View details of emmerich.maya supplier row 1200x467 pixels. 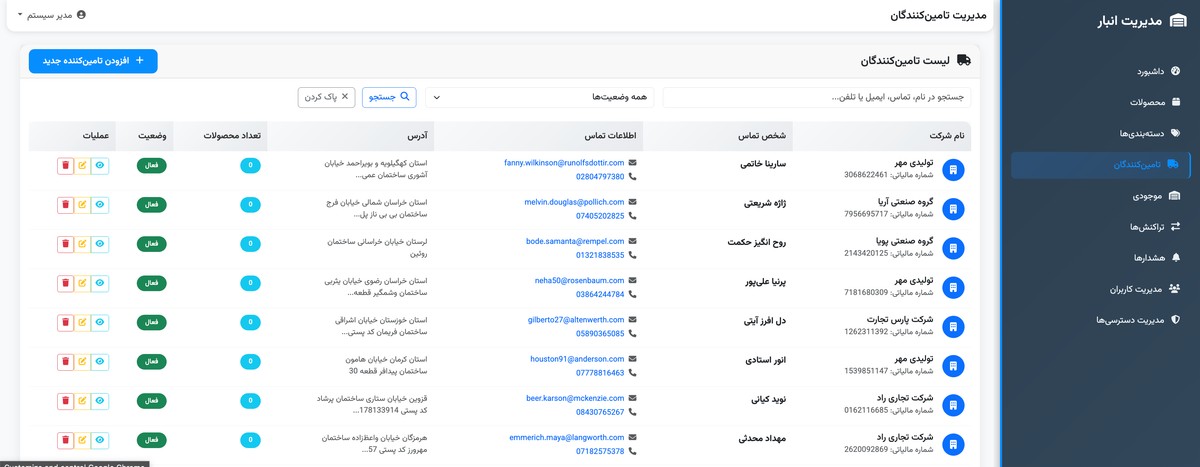tap(99, 440)
